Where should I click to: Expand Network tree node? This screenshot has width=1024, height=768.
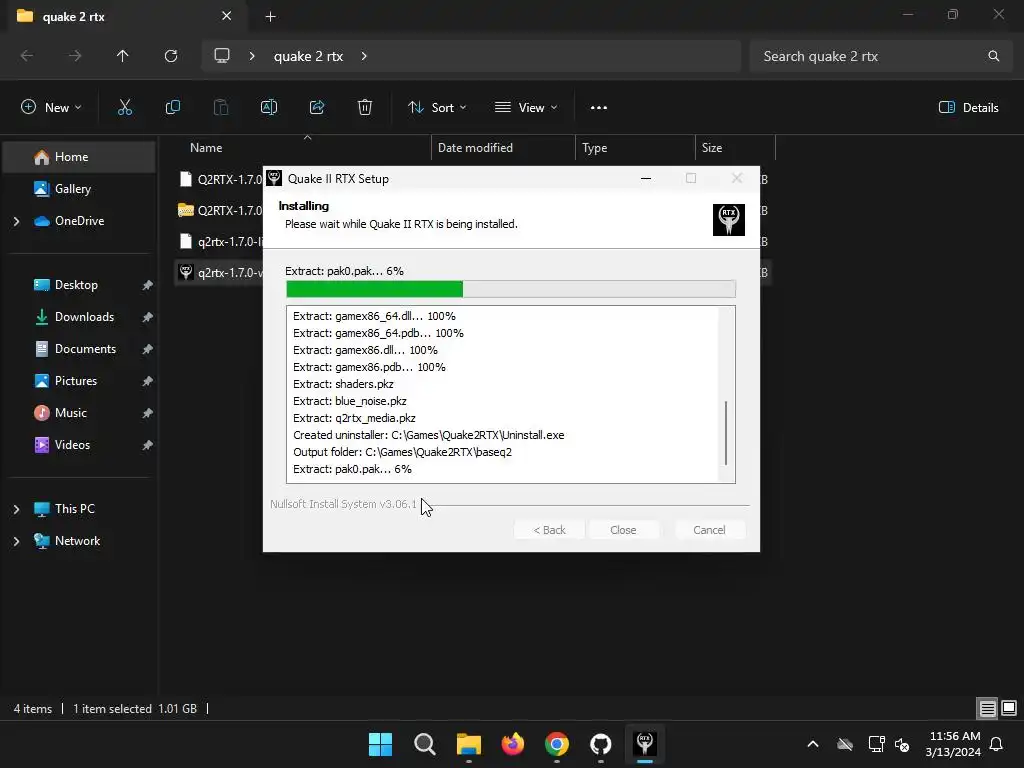(16, 541)
